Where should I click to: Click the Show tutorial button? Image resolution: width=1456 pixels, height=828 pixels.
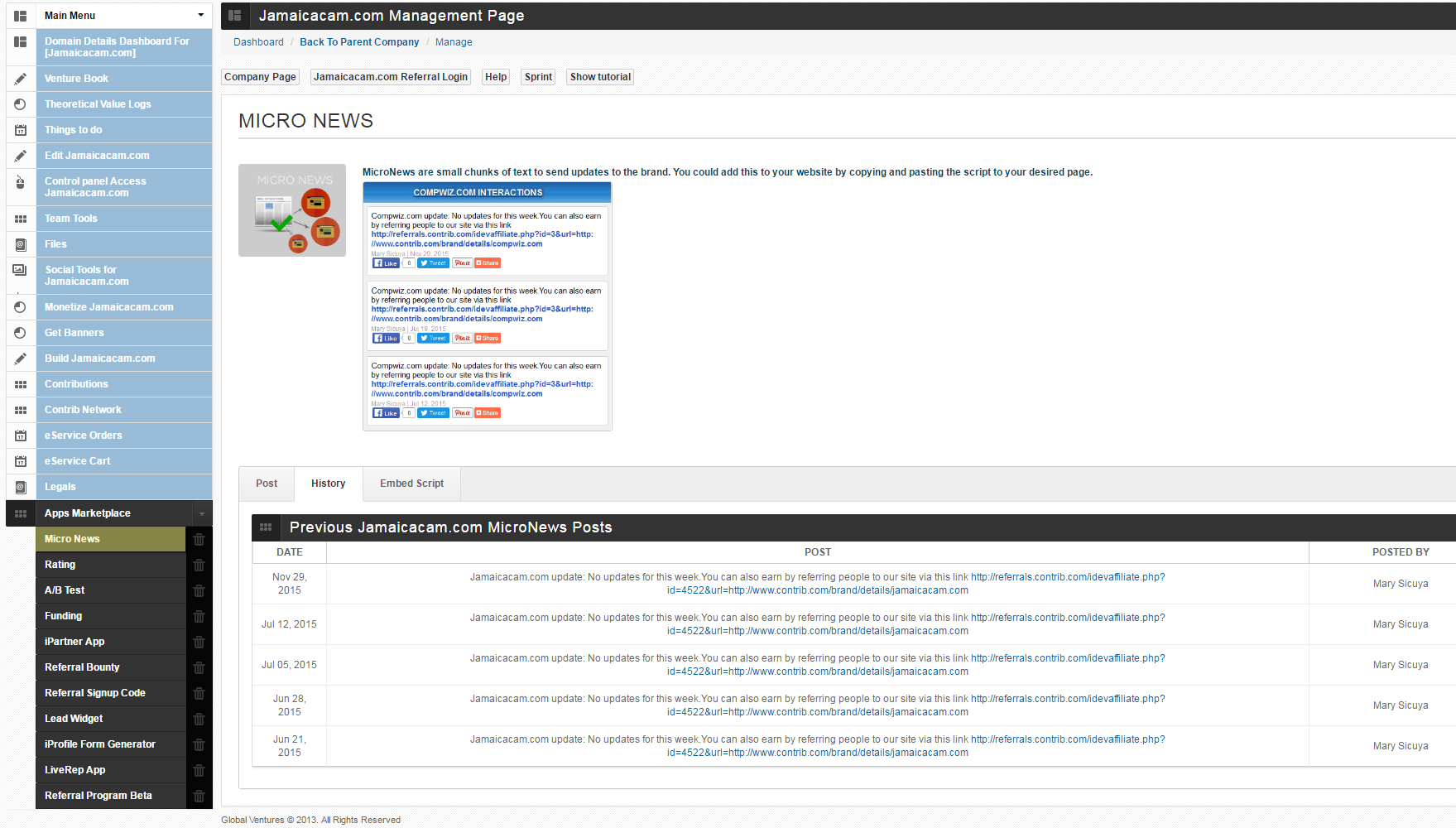click(x=601, y=77)
